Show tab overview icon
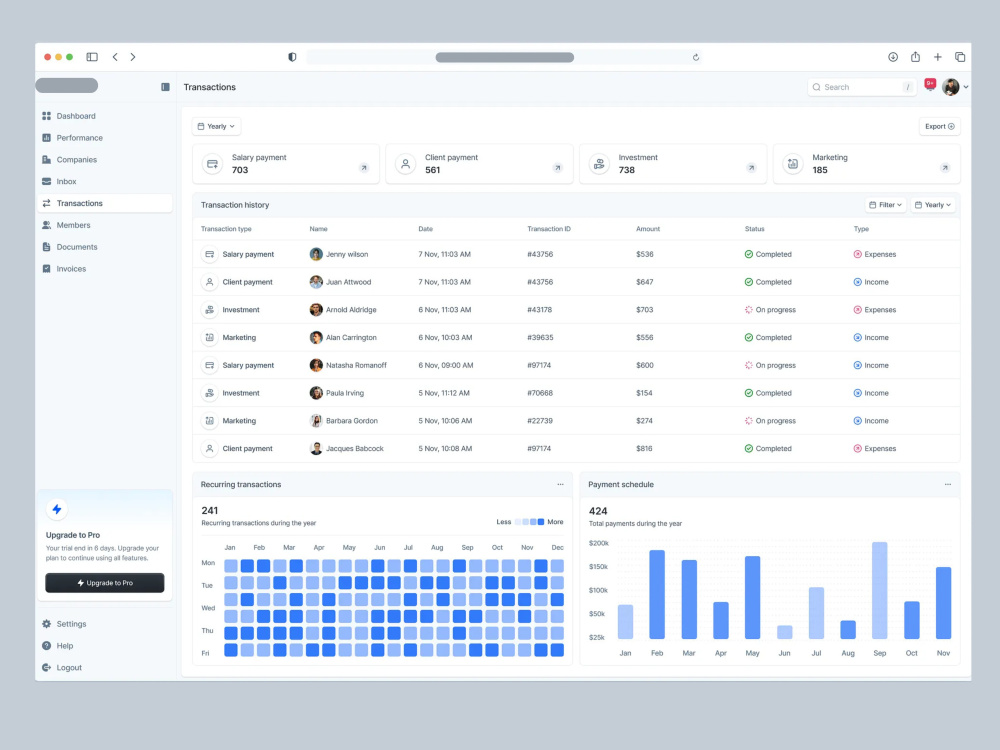The image size is (1000, 750). pyautogui.click(x=960, y=57)
